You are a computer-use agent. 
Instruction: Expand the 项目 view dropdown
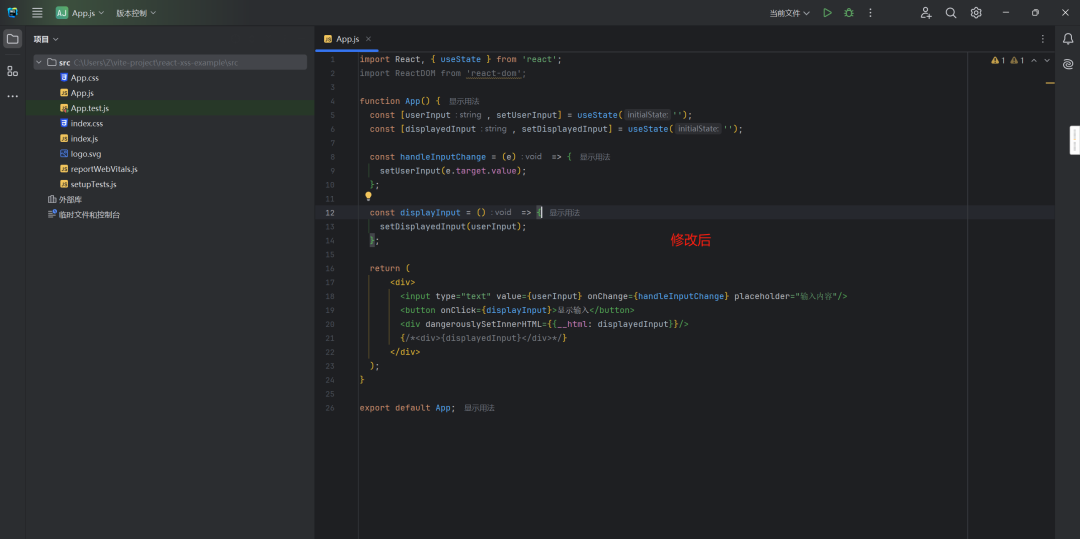point(46,39)
